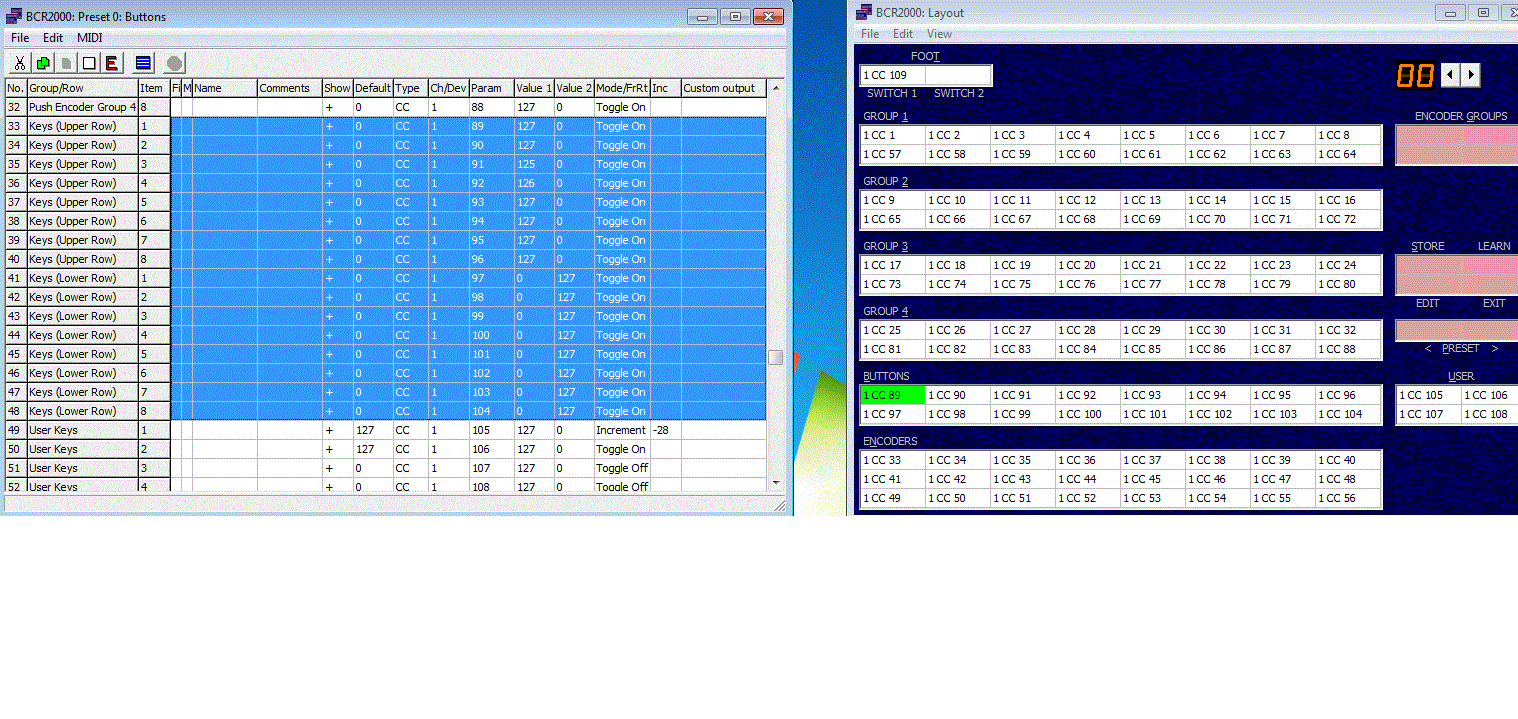Click 1 CC 72 cell in Group 2
1518x719 pixels.
point(1348,219)
